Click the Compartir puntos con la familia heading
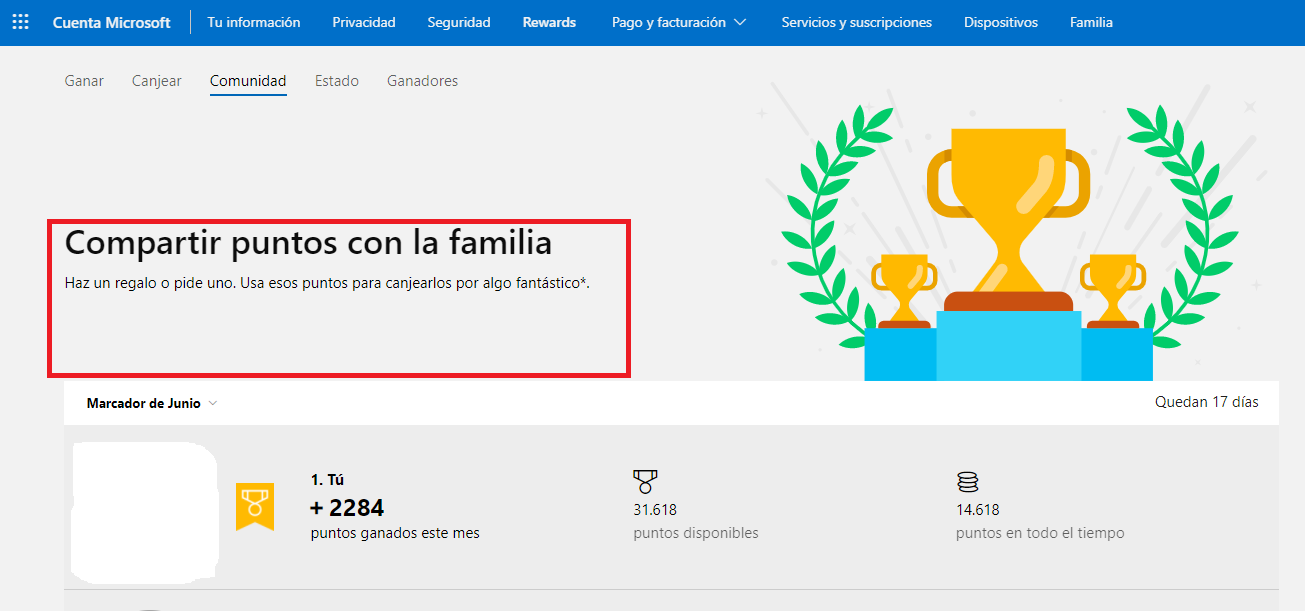This screenshot has height=611, width=1305. tap(308, 243)
